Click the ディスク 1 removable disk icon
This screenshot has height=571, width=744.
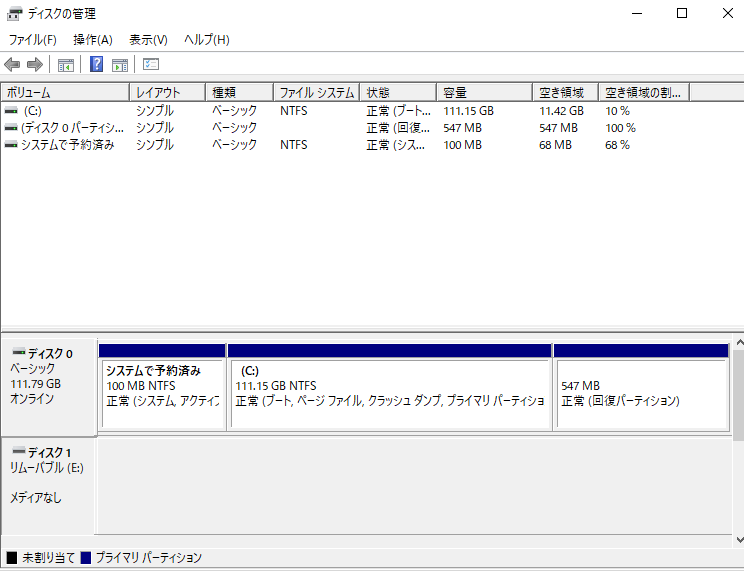[19, 450]
